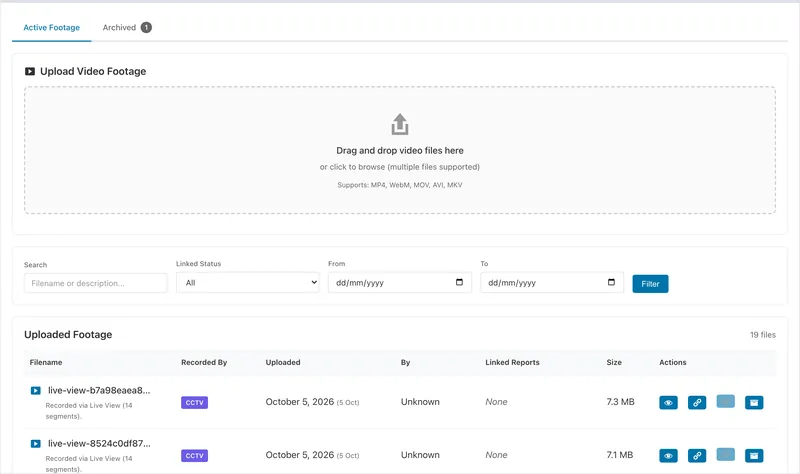Click the disabled blank action for live-view-b7a98eaea8
The width and height of the screenshot is (800, 474).
pos(725,401)
